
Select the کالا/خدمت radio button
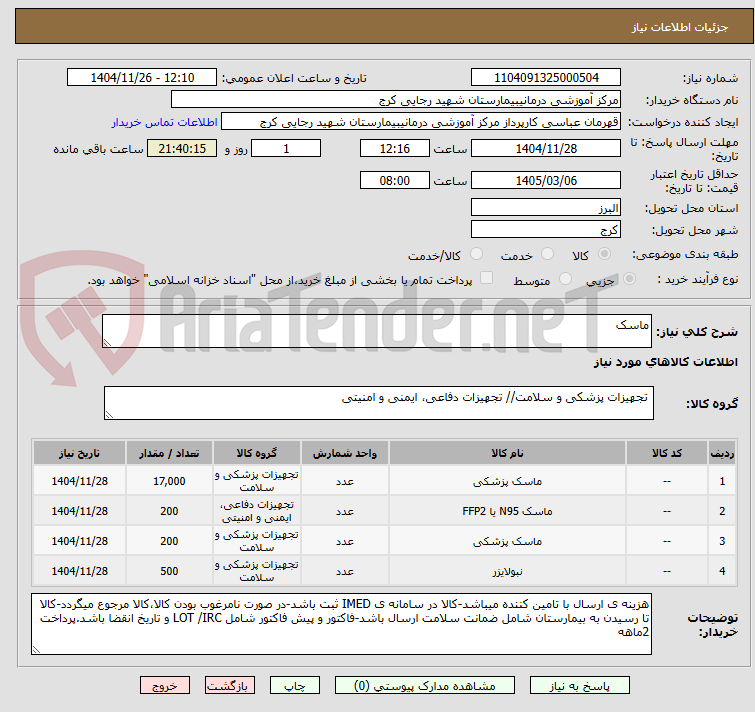(x=476, y=254)
